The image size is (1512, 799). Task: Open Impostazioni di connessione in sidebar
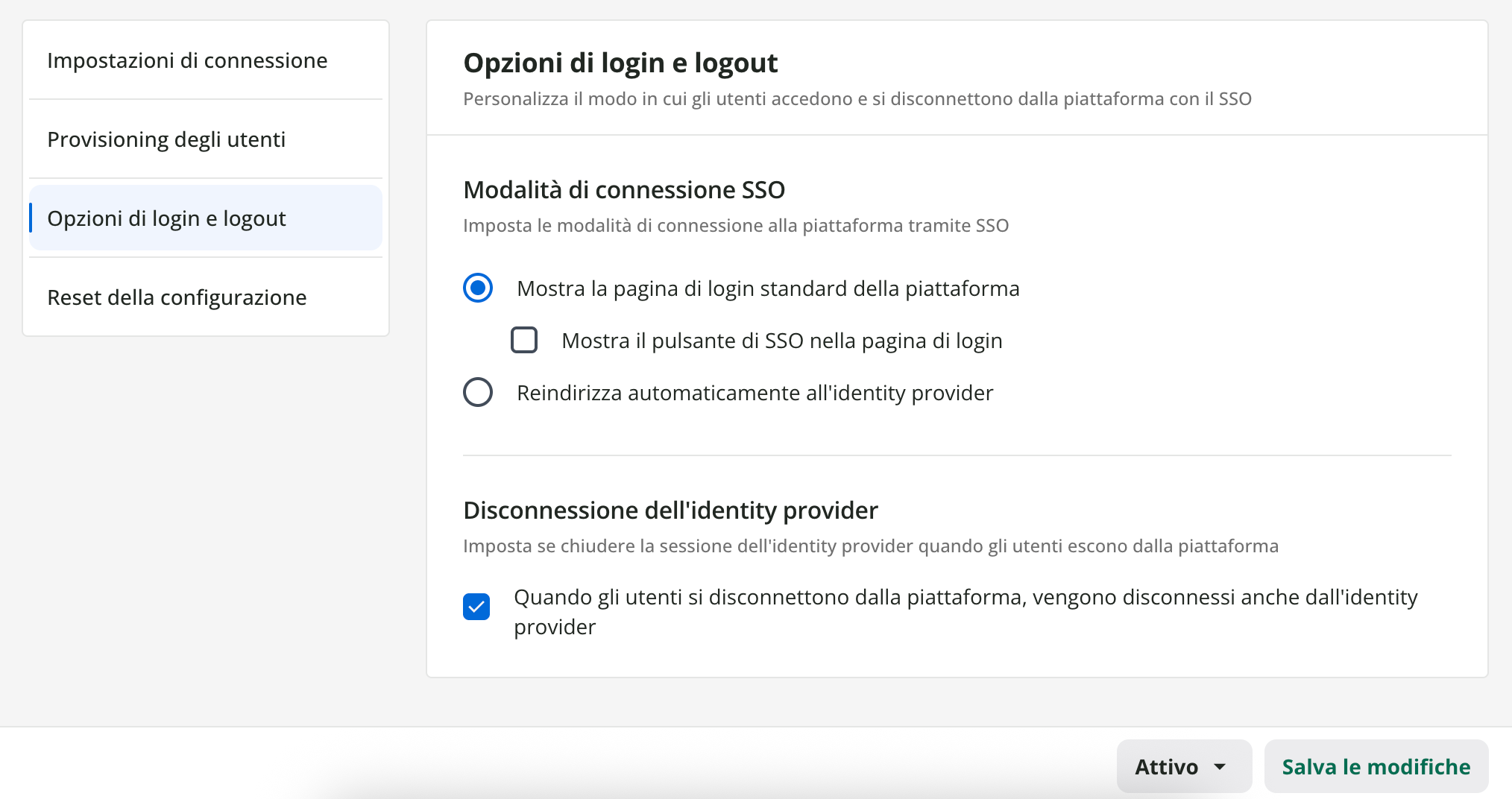point(187,60)
